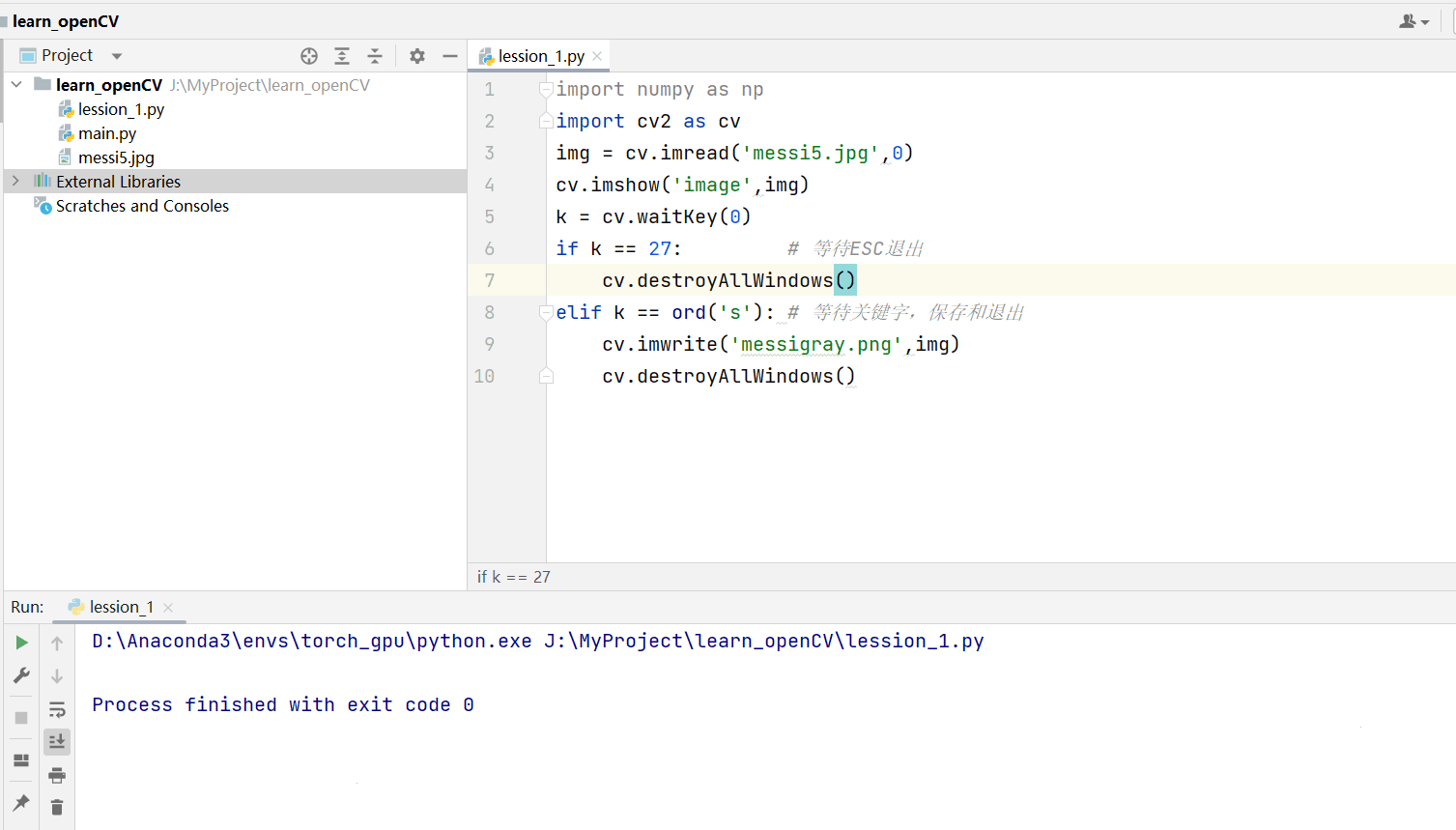This screenshot has height=830, width=1456.
Task: Click the python.exe command line in console
Action: 538,642
